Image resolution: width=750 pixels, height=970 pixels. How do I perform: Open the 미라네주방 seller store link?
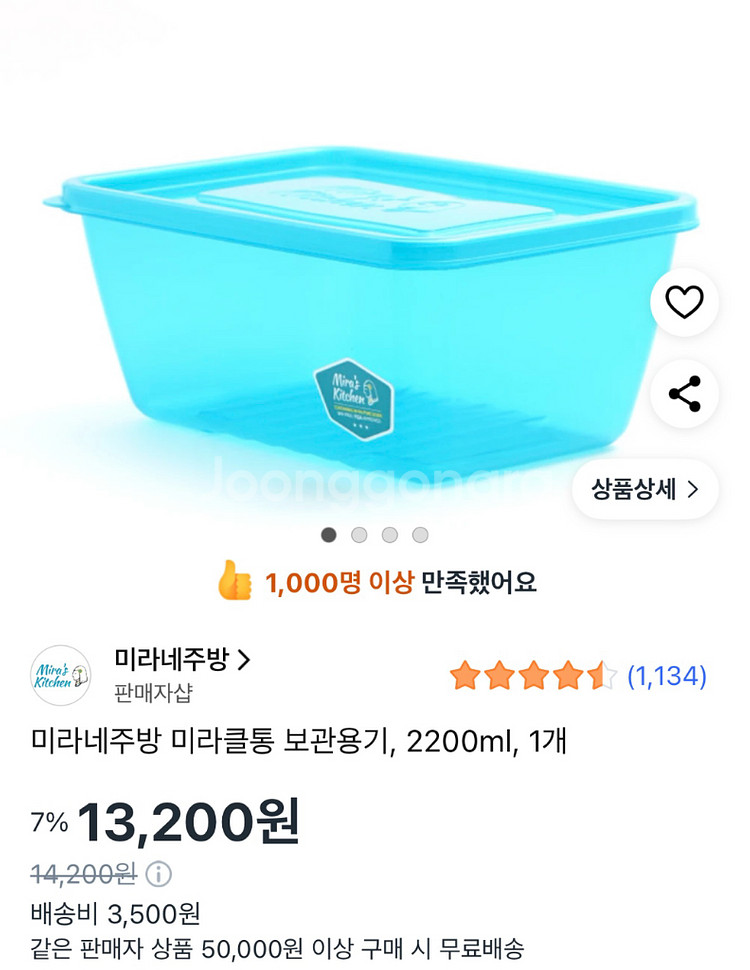tap(181, 659)
